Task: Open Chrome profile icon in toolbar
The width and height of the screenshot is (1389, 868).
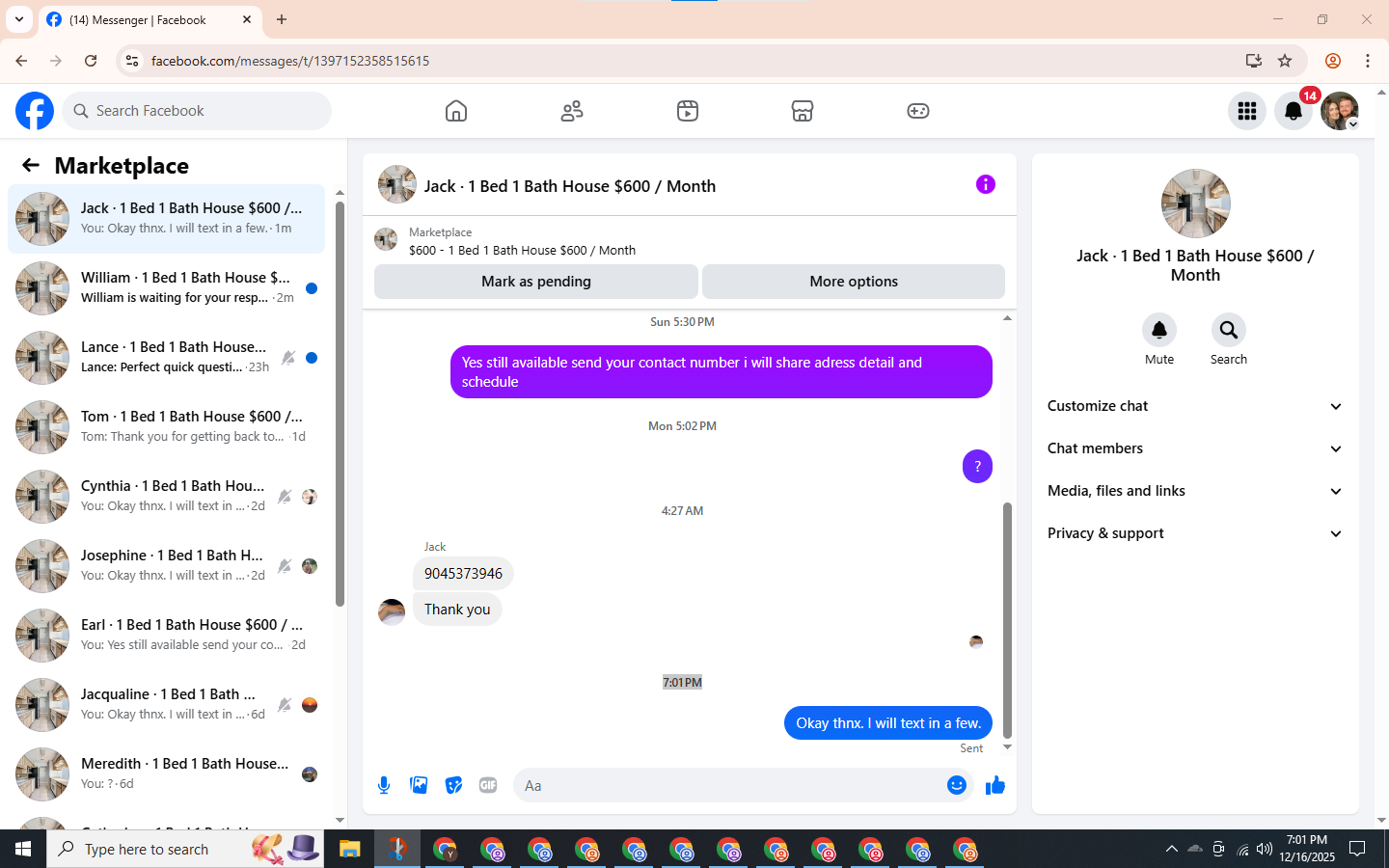Action: (x=1333, y=61)
